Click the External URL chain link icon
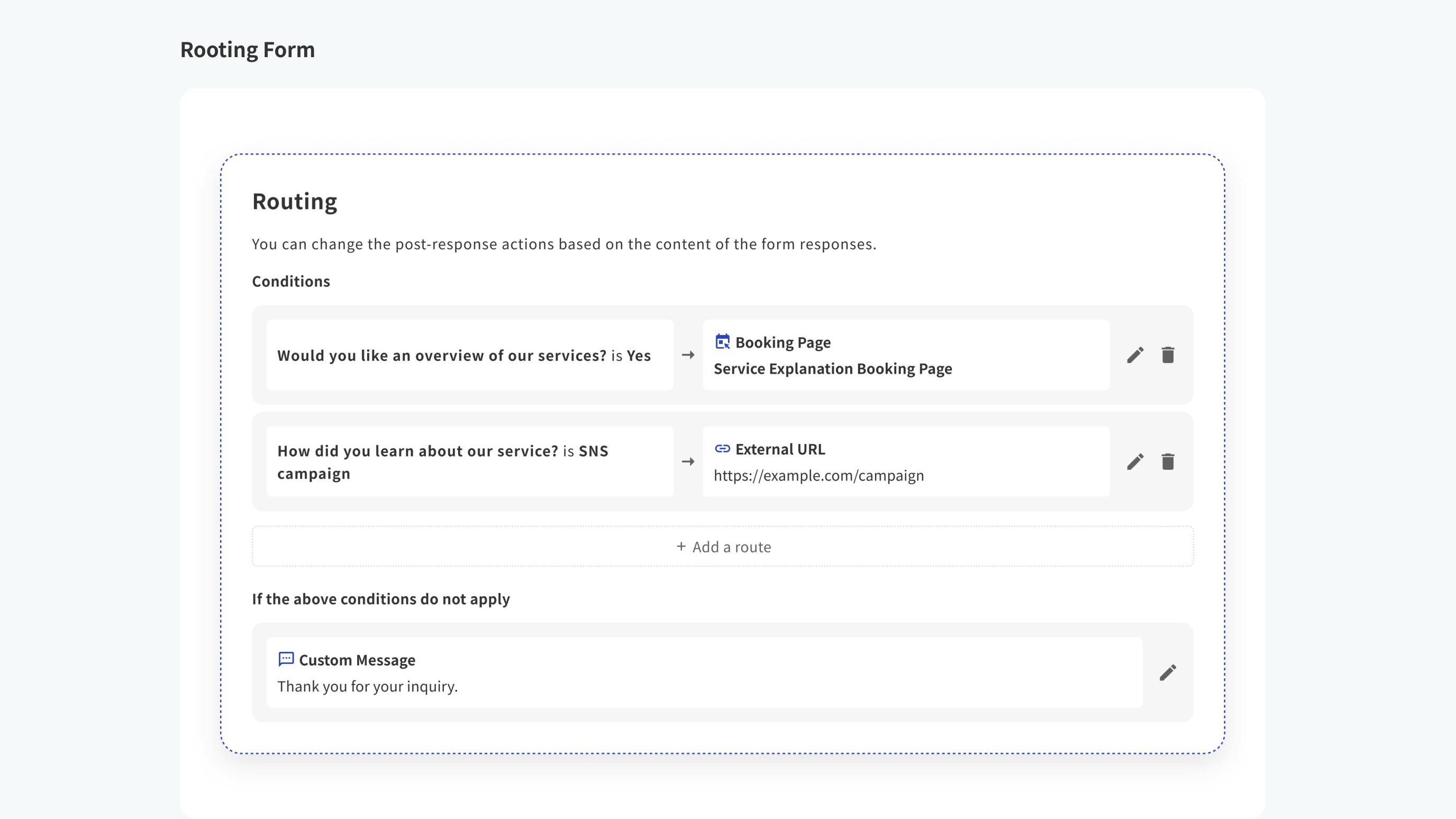The image size is (1456, 819). point(721,449)
